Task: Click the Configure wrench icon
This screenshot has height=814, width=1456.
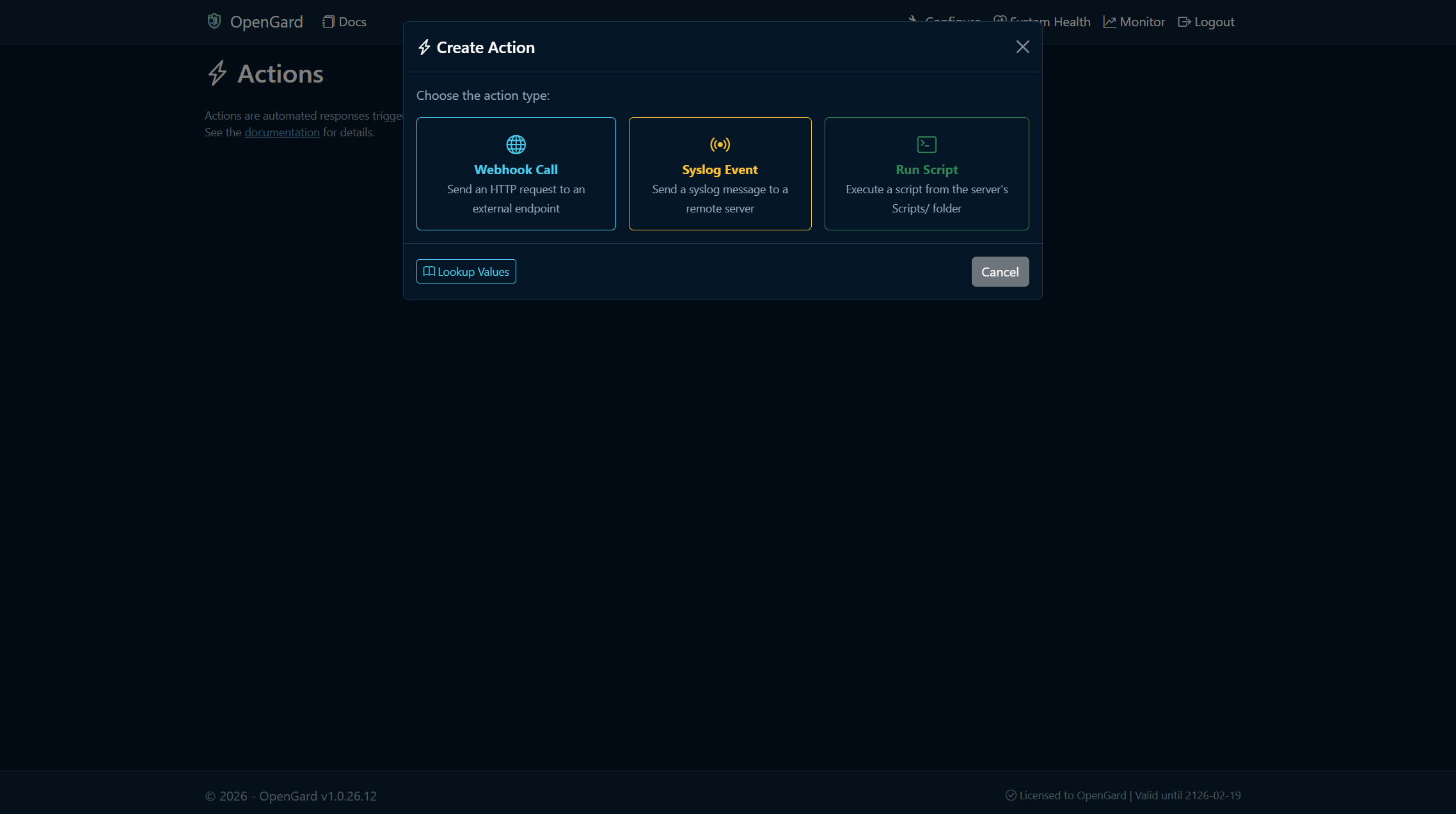Action: (912, 20)
